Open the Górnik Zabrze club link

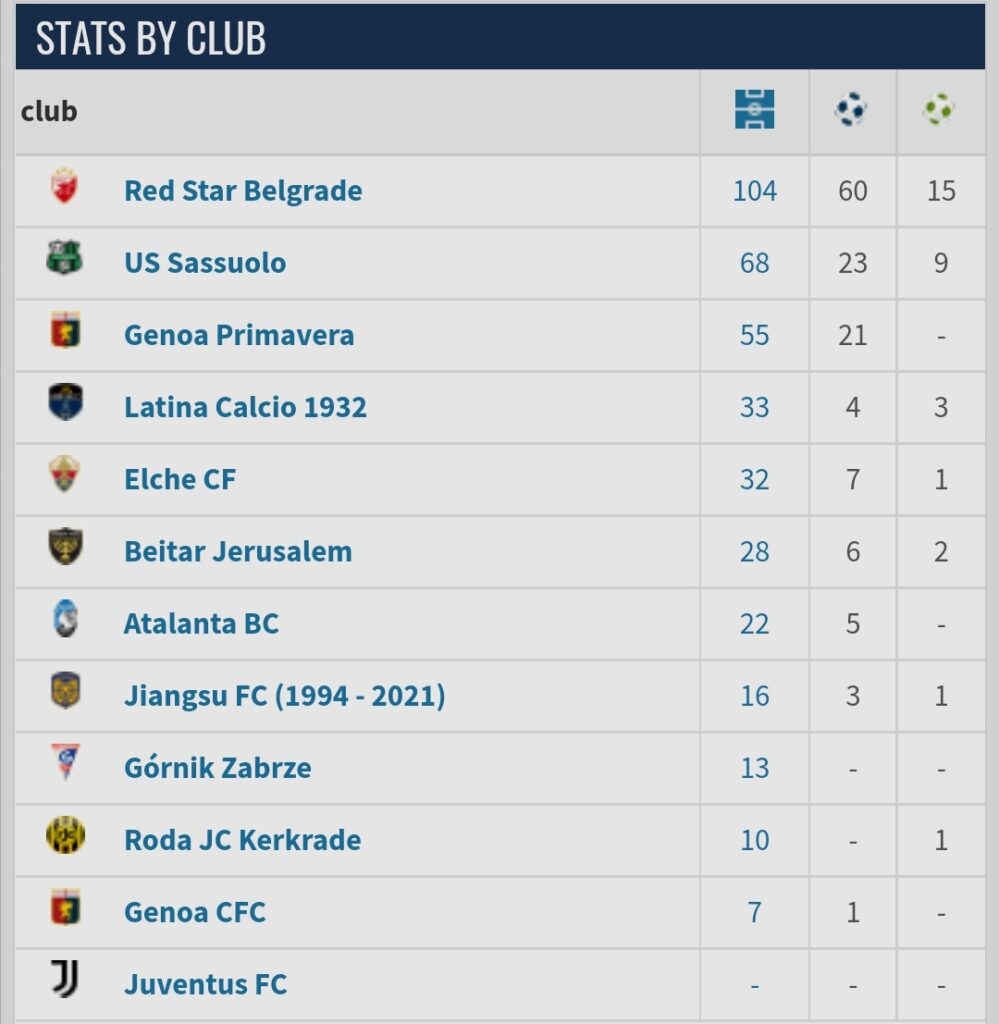217,768
